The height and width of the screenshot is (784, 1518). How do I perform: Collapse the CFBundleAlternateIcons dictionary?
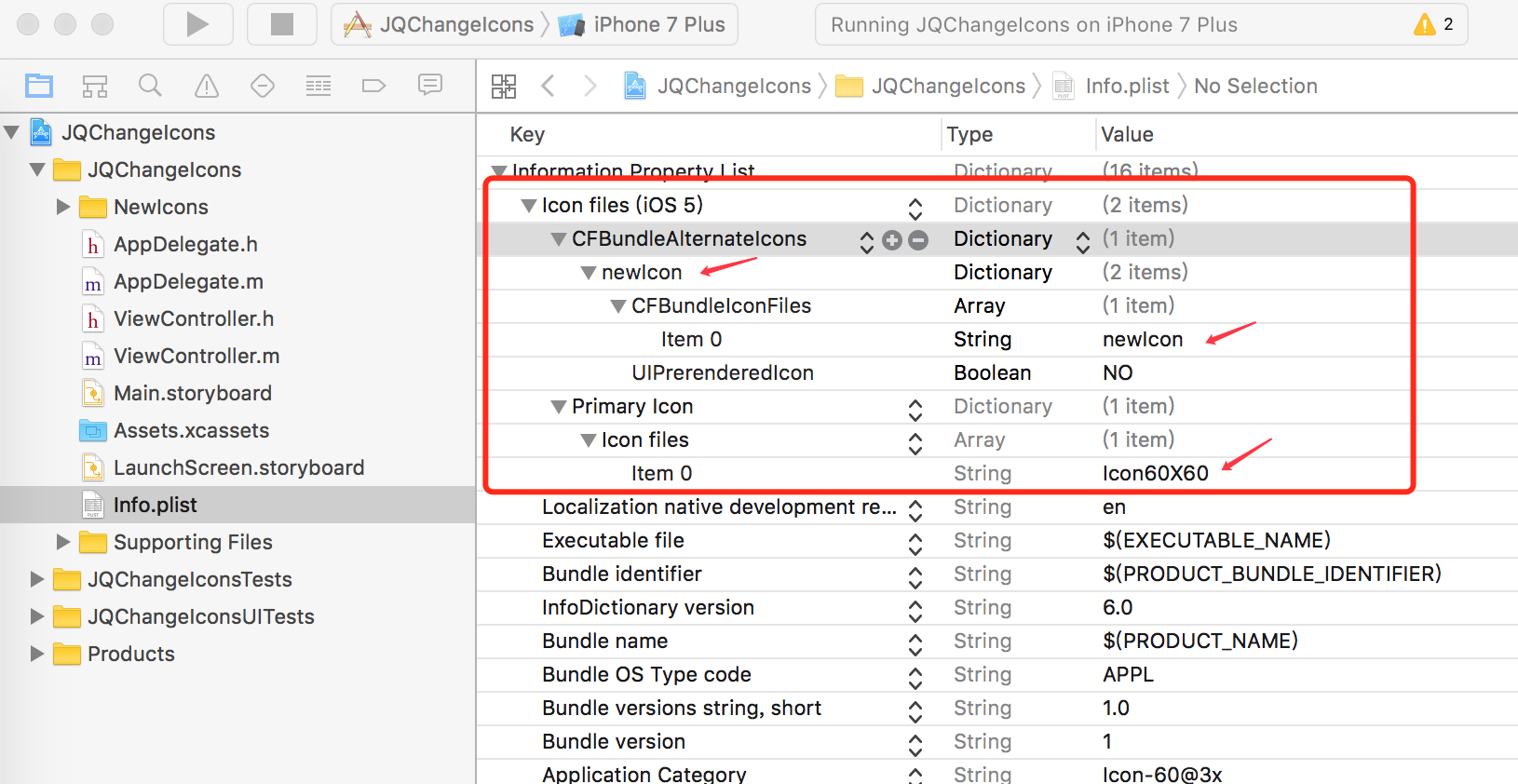559,238
